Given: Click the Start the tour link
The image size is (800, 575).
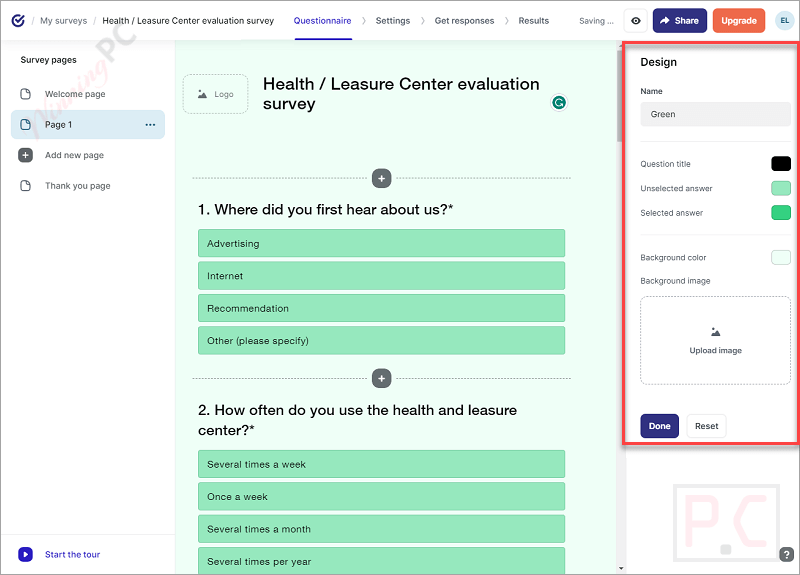Looking at the screenshot, I should [72, 555].
